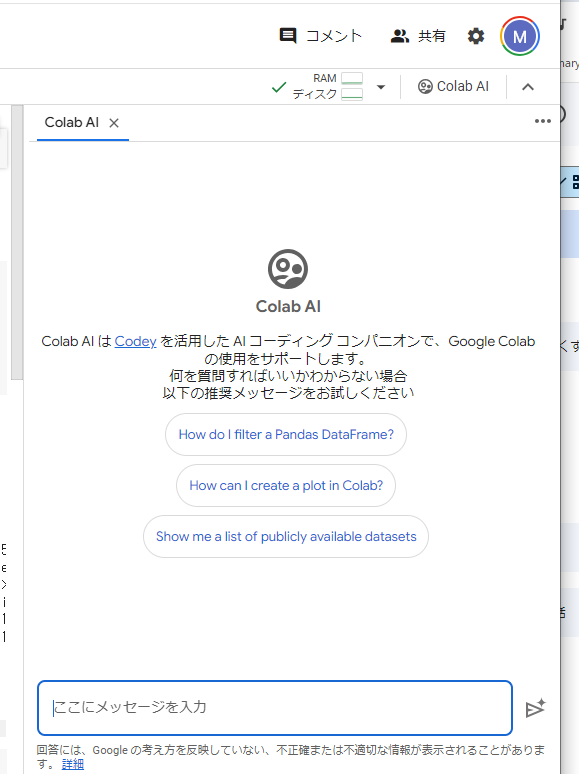Open the コメント comments panel

pyautogui.click(x=321, y=36)
